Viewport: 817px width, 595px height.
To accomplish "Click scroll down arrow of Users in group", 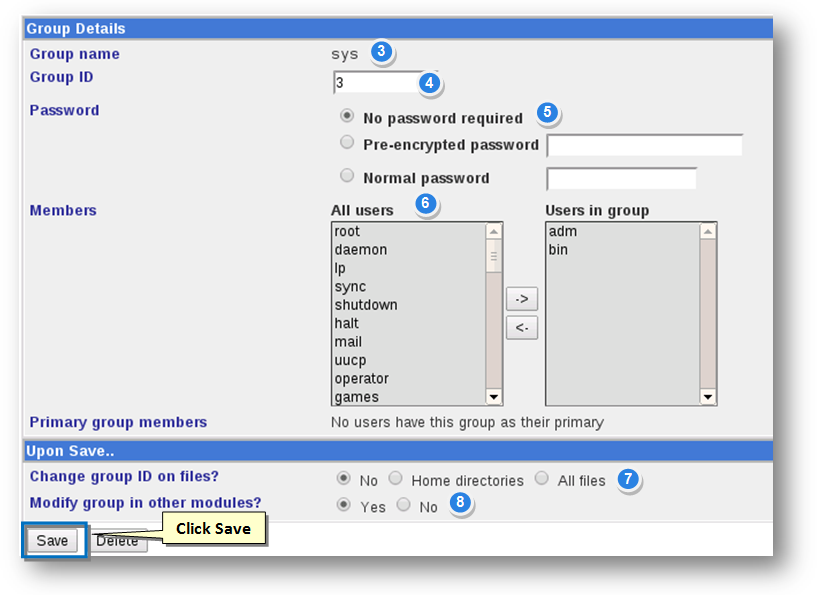I will coord(708,397).
